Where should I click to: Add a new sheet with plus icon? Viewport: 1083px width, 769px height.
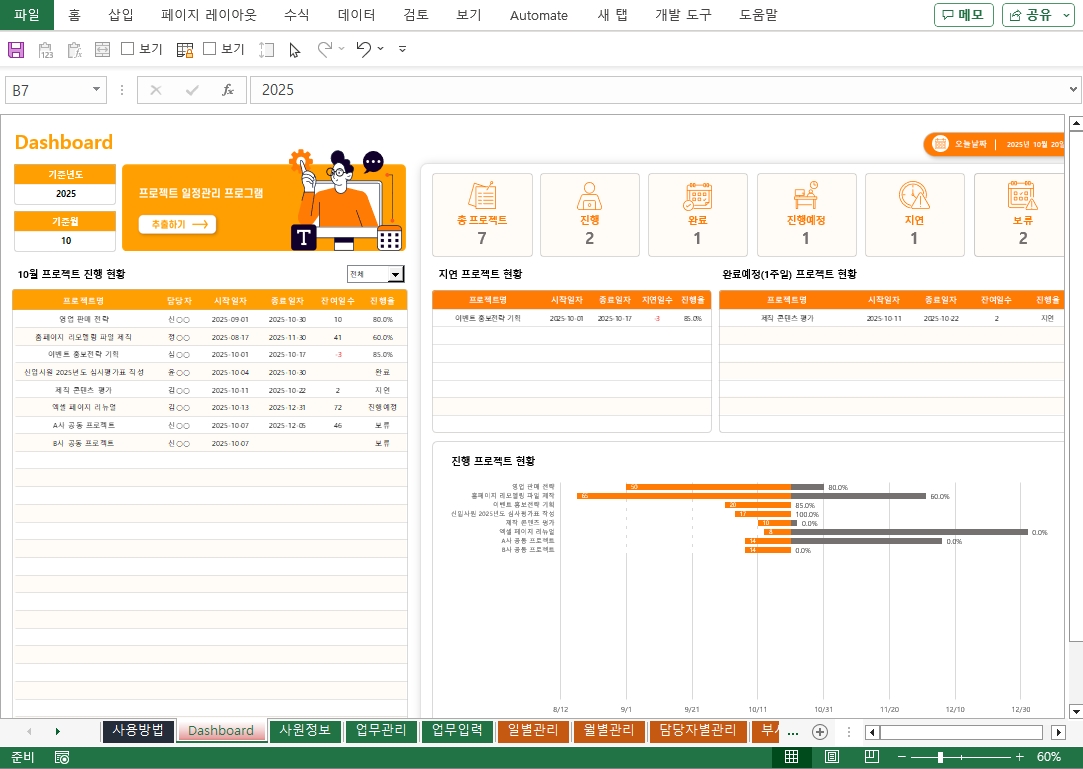click(x=820, y=731)
